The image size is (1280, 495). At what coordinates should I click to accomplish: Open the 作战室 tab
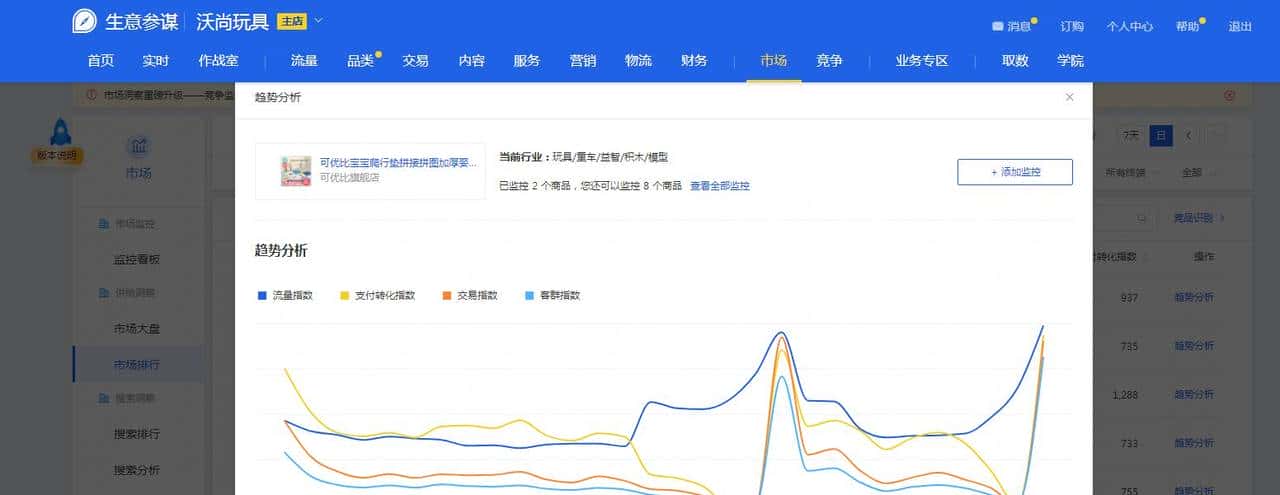[x=218, y=61]
